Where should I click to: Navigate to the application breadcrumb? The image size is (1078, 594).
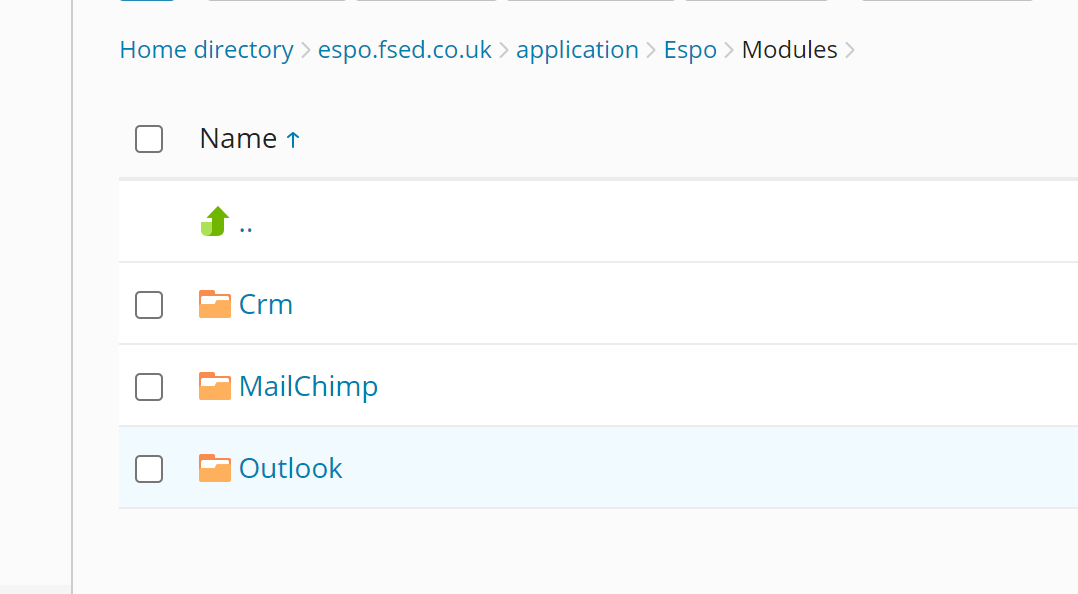pos(577,50)
